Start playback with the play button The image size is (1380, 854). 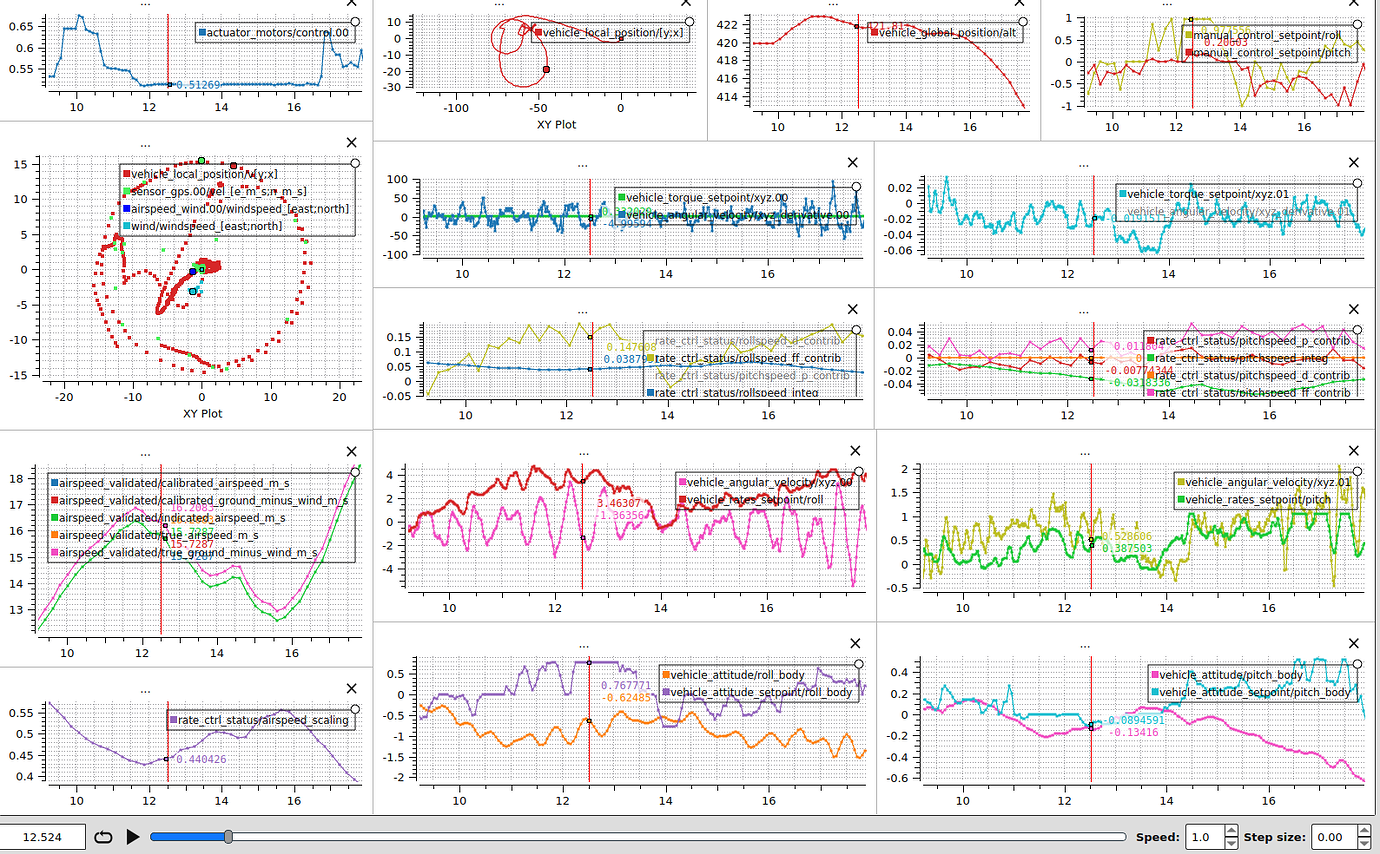133,837
